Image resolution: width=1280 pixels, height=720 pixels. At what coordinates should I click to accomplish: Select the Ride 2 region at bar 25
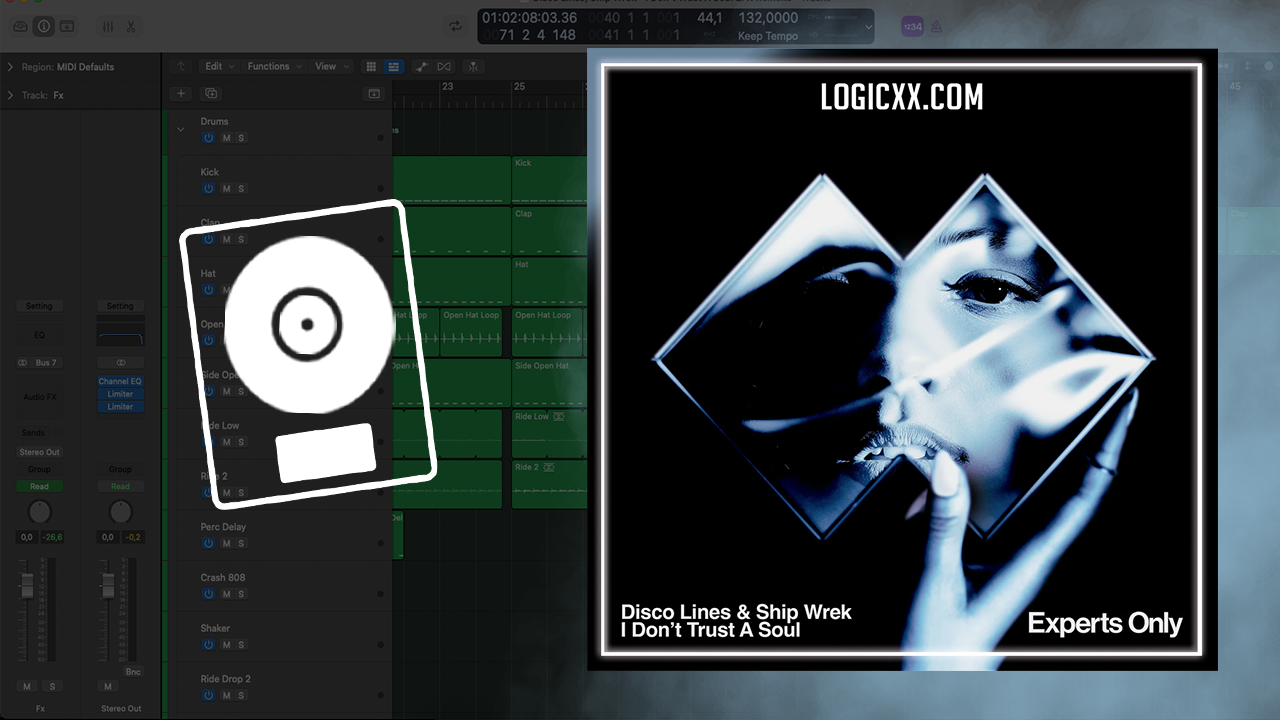(549, 484)
